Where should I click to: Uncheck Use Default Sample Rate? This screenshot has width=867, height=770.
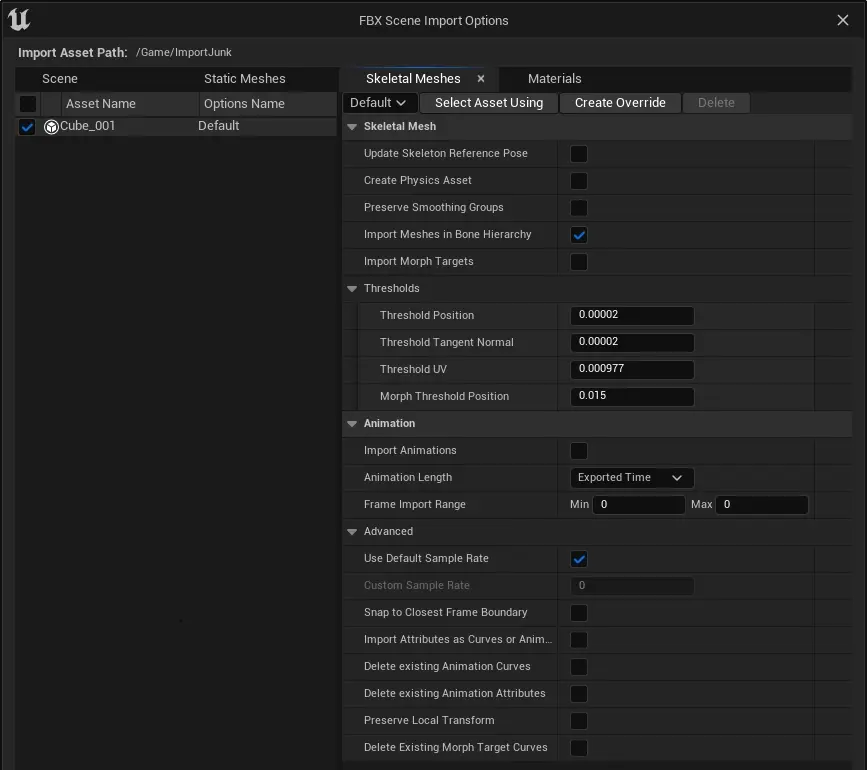[x=578, y=559]
